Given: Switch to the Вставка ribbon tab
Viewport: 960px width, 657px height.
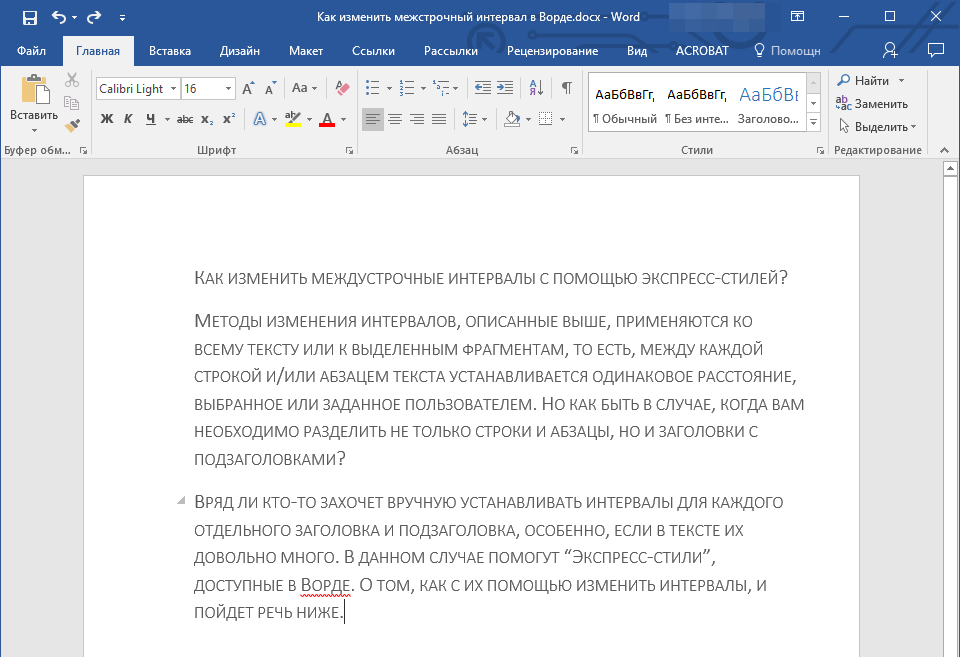Looking at the screenshot, I should 170,50.
